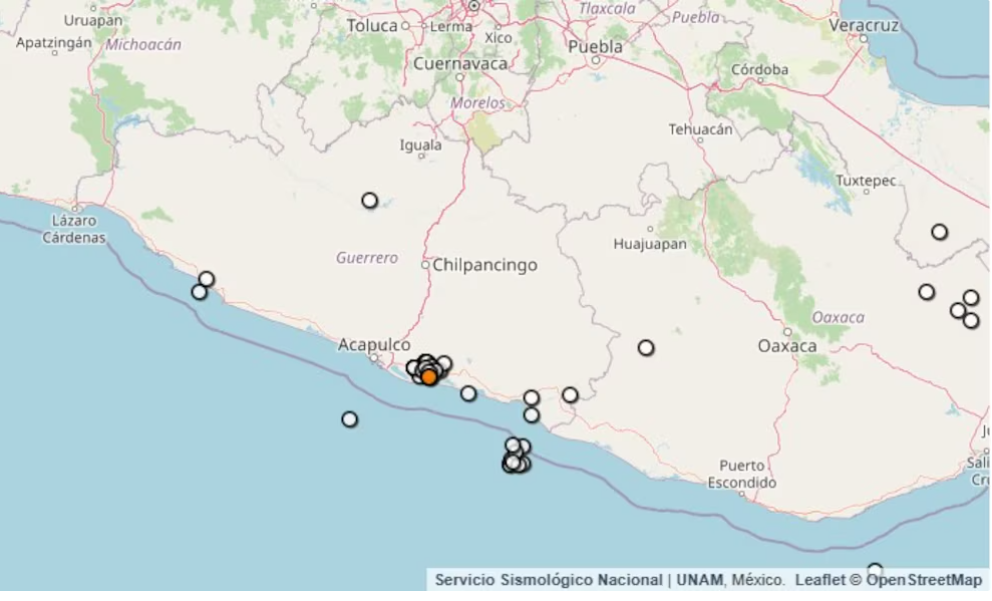Select the earthquake marker north of Guerrero label
The image size is (992, 601).
click(369, 201)
